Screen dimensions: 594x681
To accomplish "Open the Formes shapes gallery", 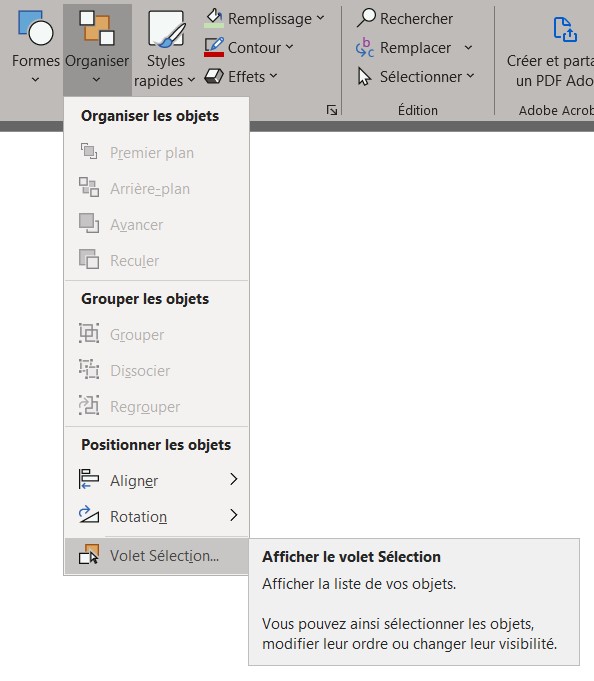I will (36, 47).
